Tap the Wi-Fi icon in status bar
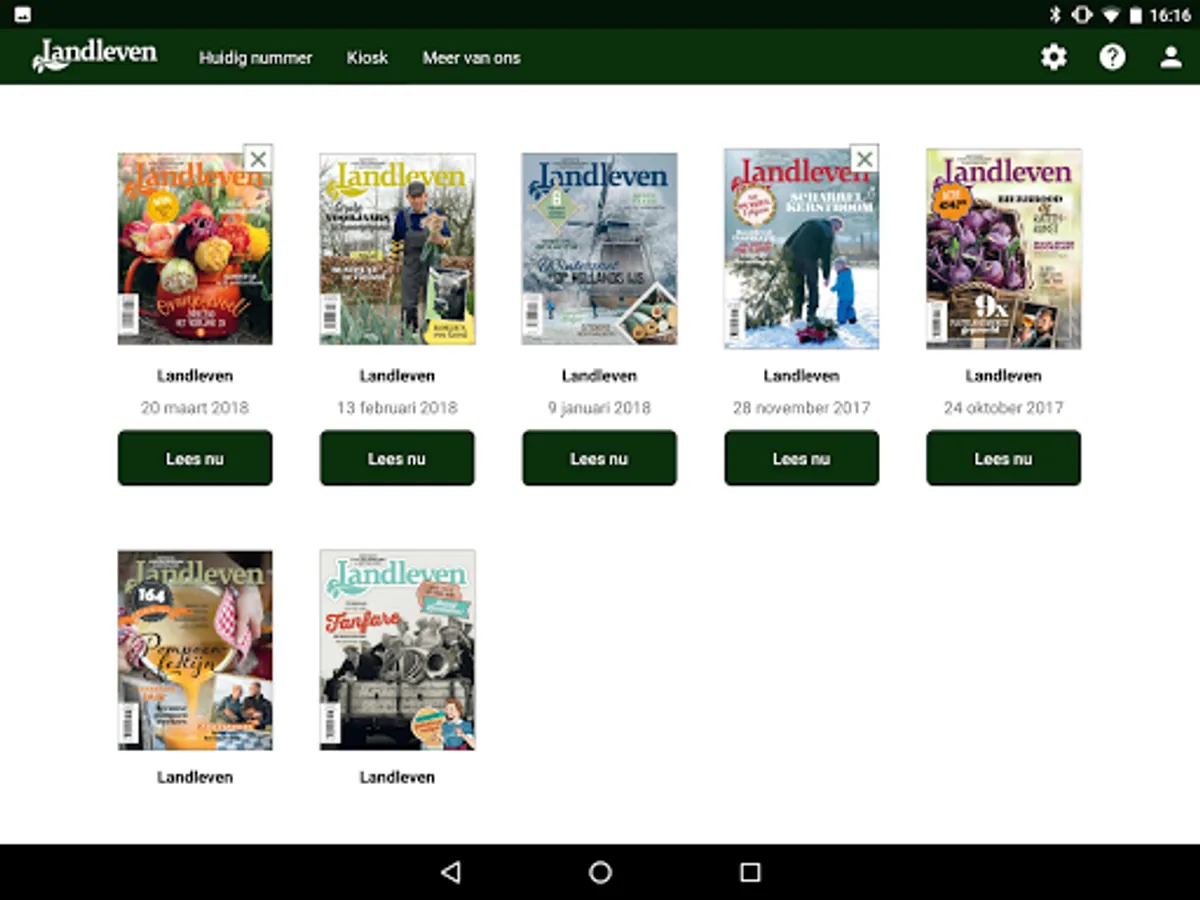 tap(1110, 15)
